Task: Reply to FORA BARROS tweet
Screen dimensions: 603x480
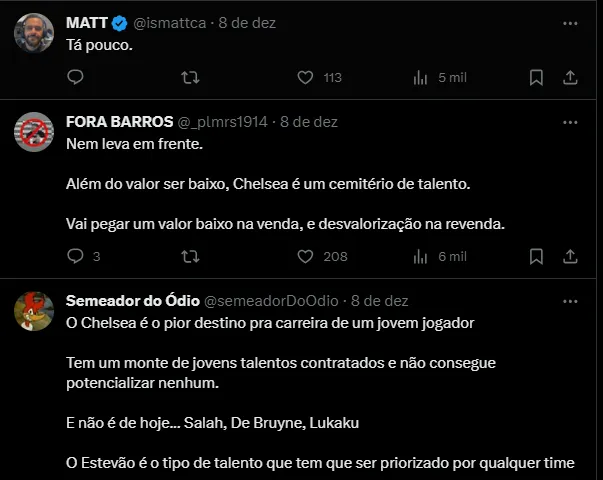Action: coord(75,256)
